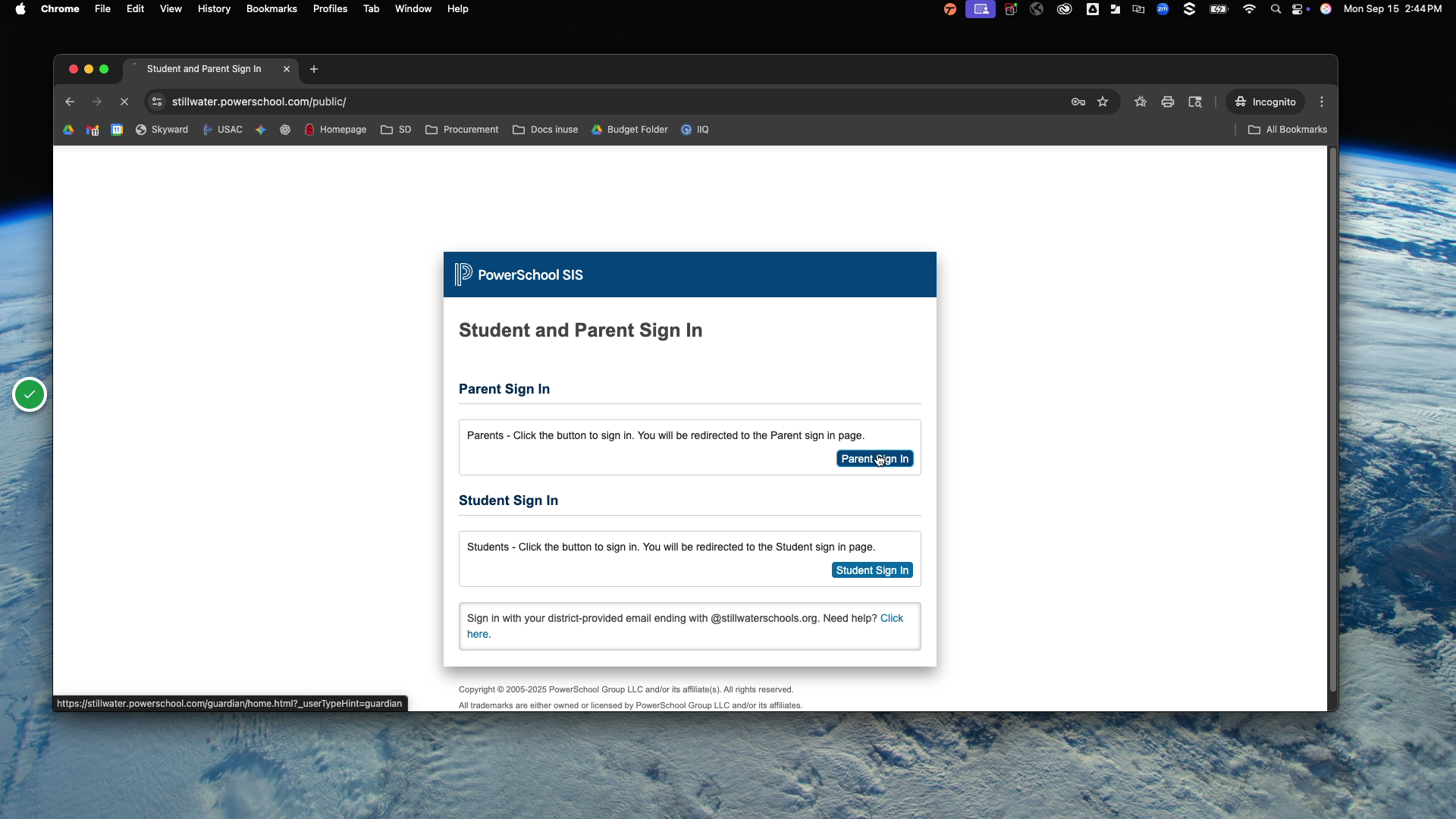Image resolution: width=1456 pixels, height=819 pixels.
Task: Open the Apple menu
Action: 20,9
